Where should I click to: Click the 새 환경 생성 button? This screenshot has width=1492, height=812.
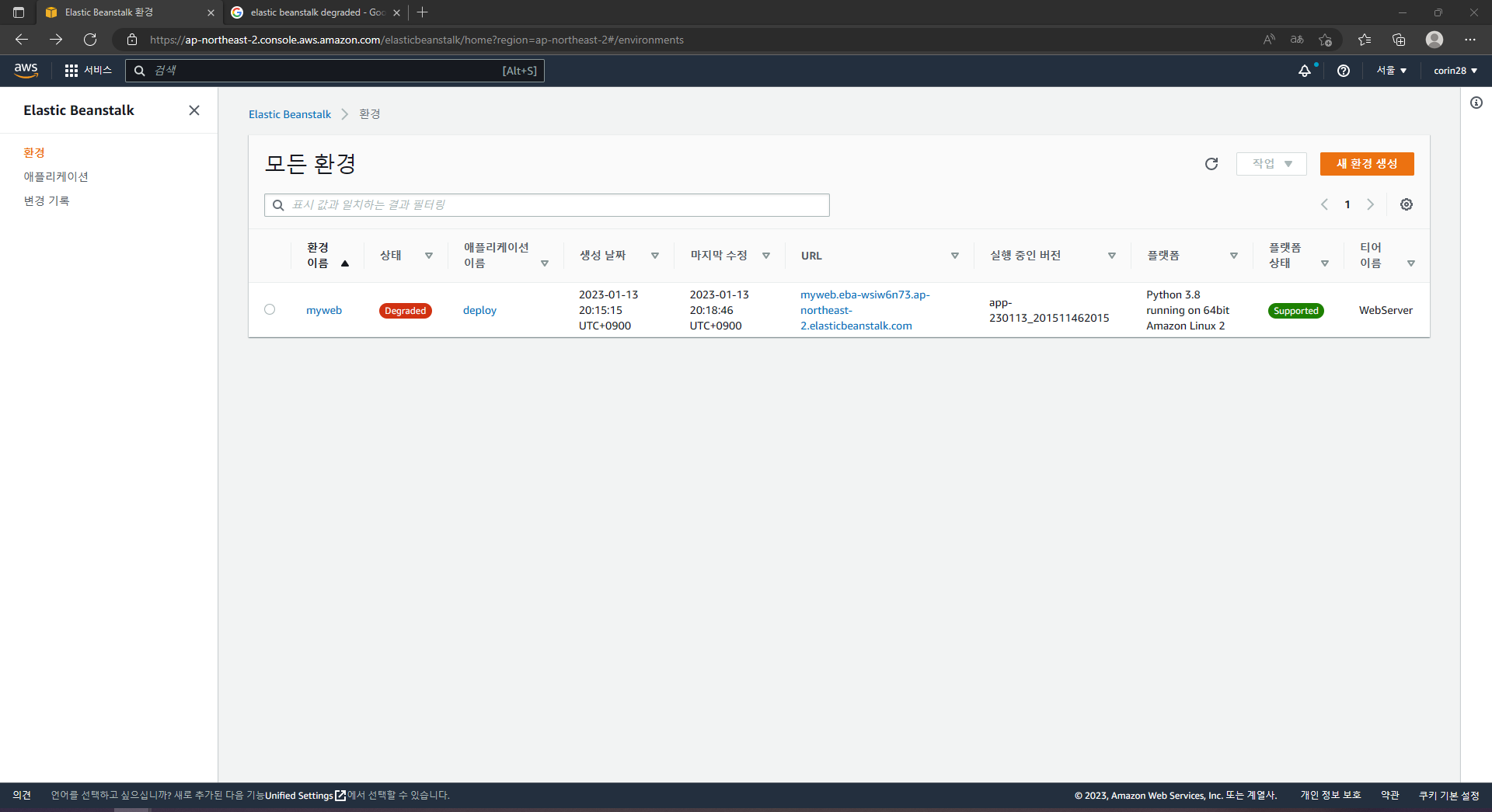pos(1367,164)
